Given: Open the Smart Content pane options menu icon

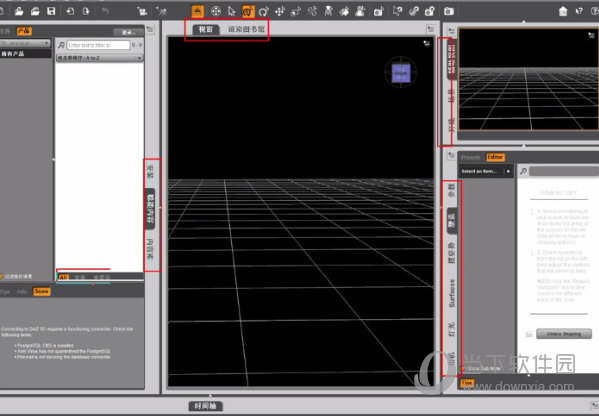Looking at the screenshot, I should click(150, 29).
